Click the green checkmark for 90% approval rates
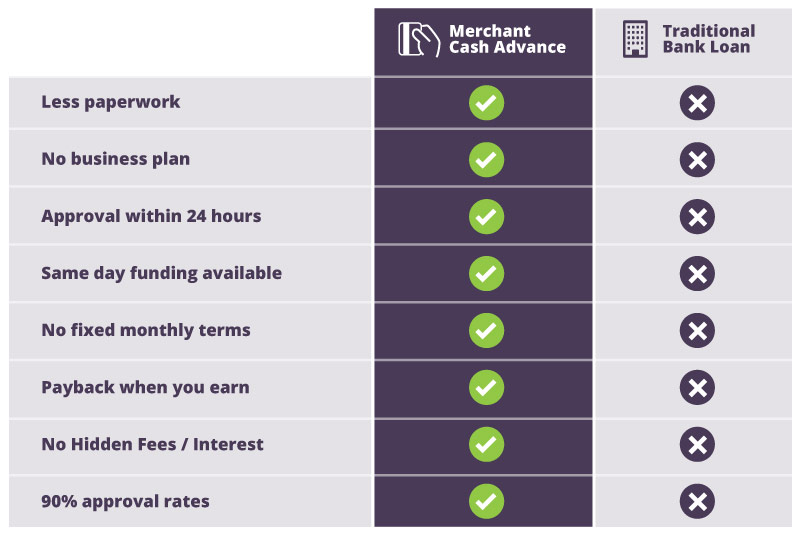 click(486, 501)
